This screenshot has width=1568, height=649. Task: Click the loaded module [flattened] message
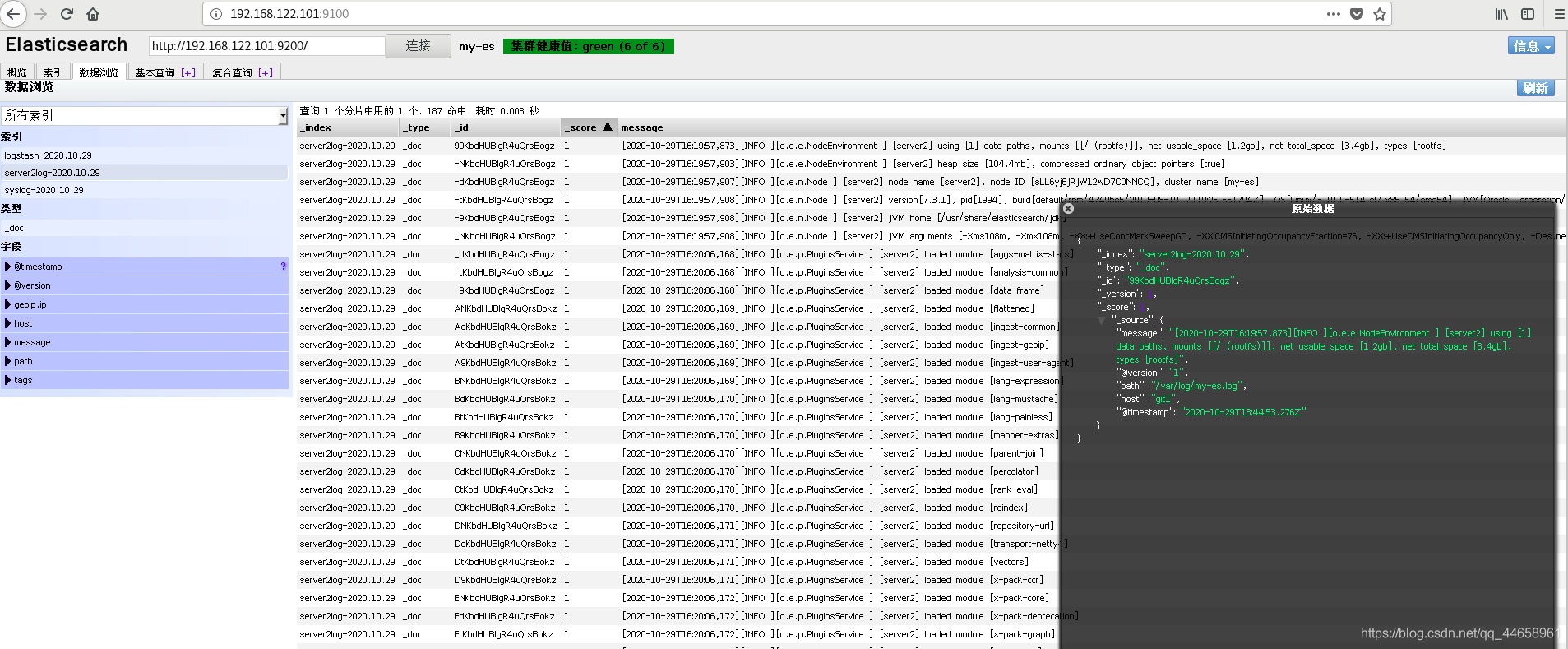point(828,308)
